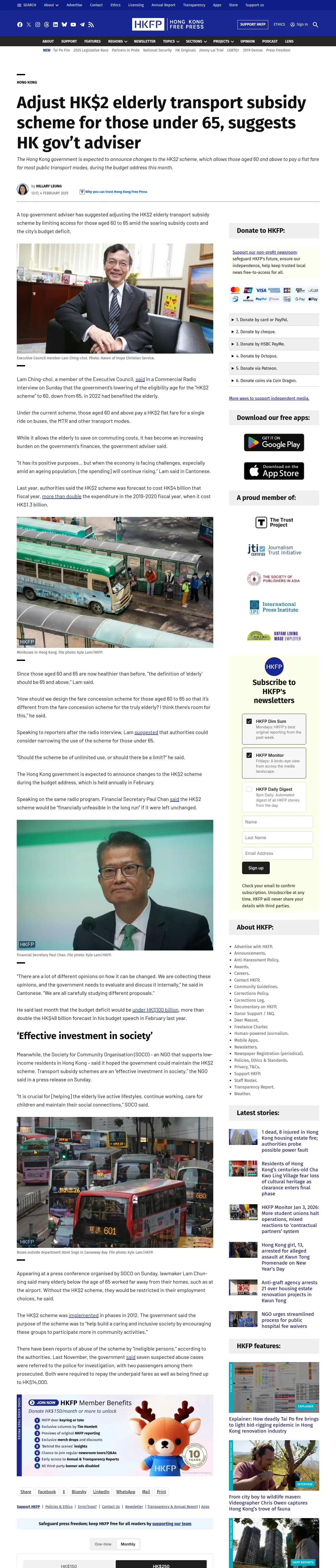Open the header search magnifier icon
The height and width of the screenshot is (1568, 336).
[315, 24]
